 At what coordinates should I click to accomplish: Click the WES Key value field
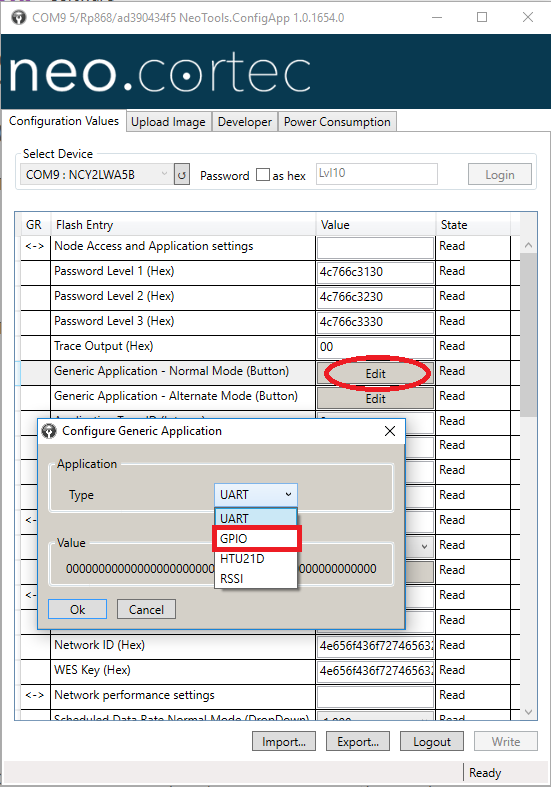375,671
